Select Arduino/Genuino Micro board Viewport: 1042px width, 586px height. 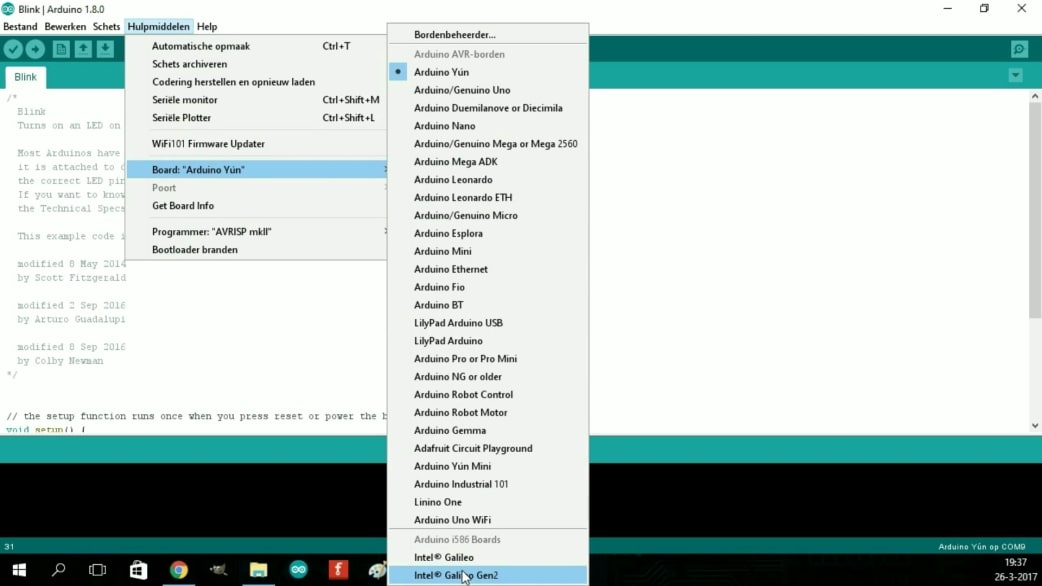pyautogui.click(x=488, y=215)
